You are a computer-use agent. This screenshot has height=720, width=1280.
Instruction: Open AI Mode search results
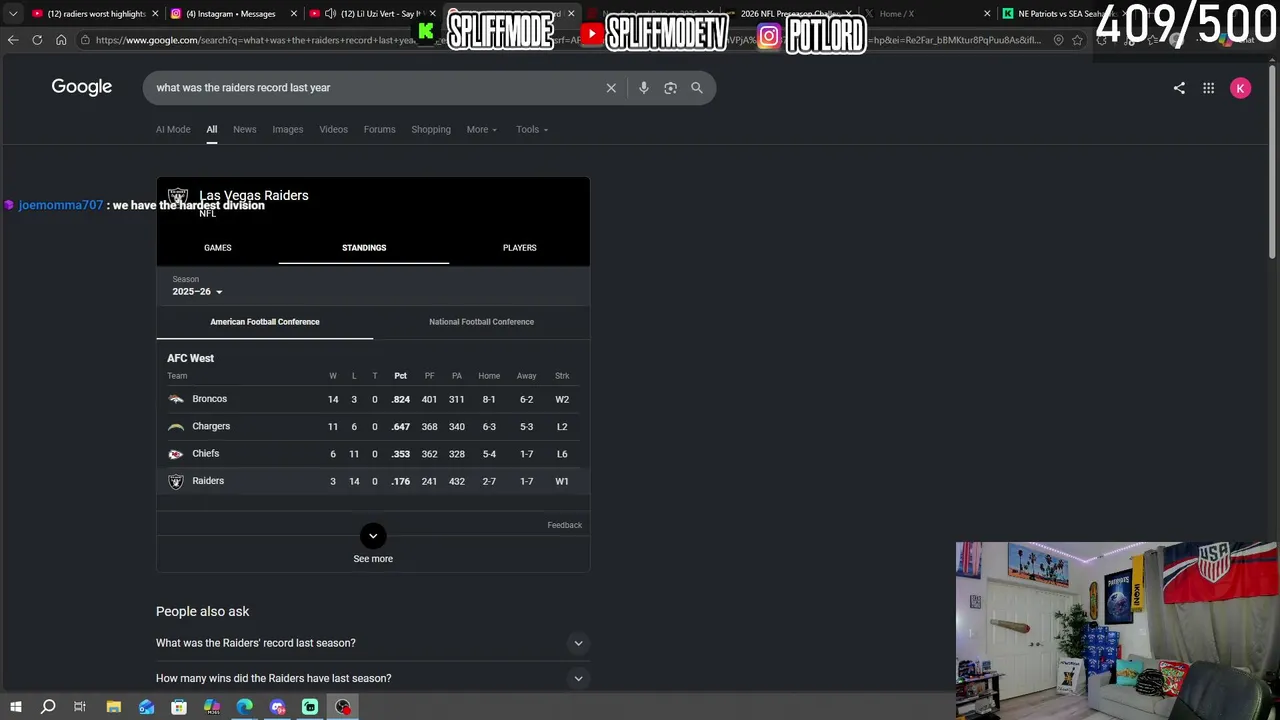[x=173, y=129]
